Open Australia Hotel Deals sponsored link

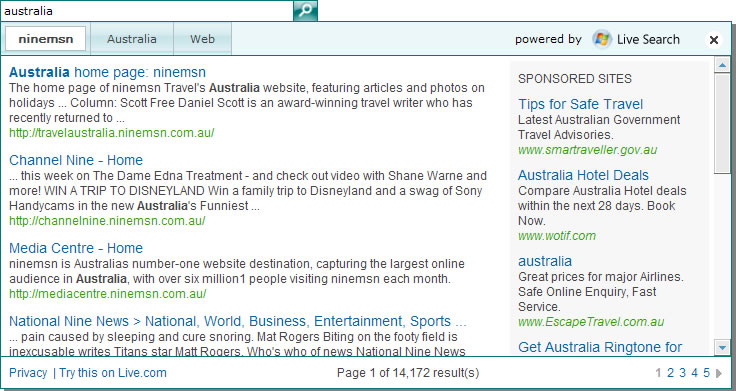pyautogui.click(x=583, y=175)
